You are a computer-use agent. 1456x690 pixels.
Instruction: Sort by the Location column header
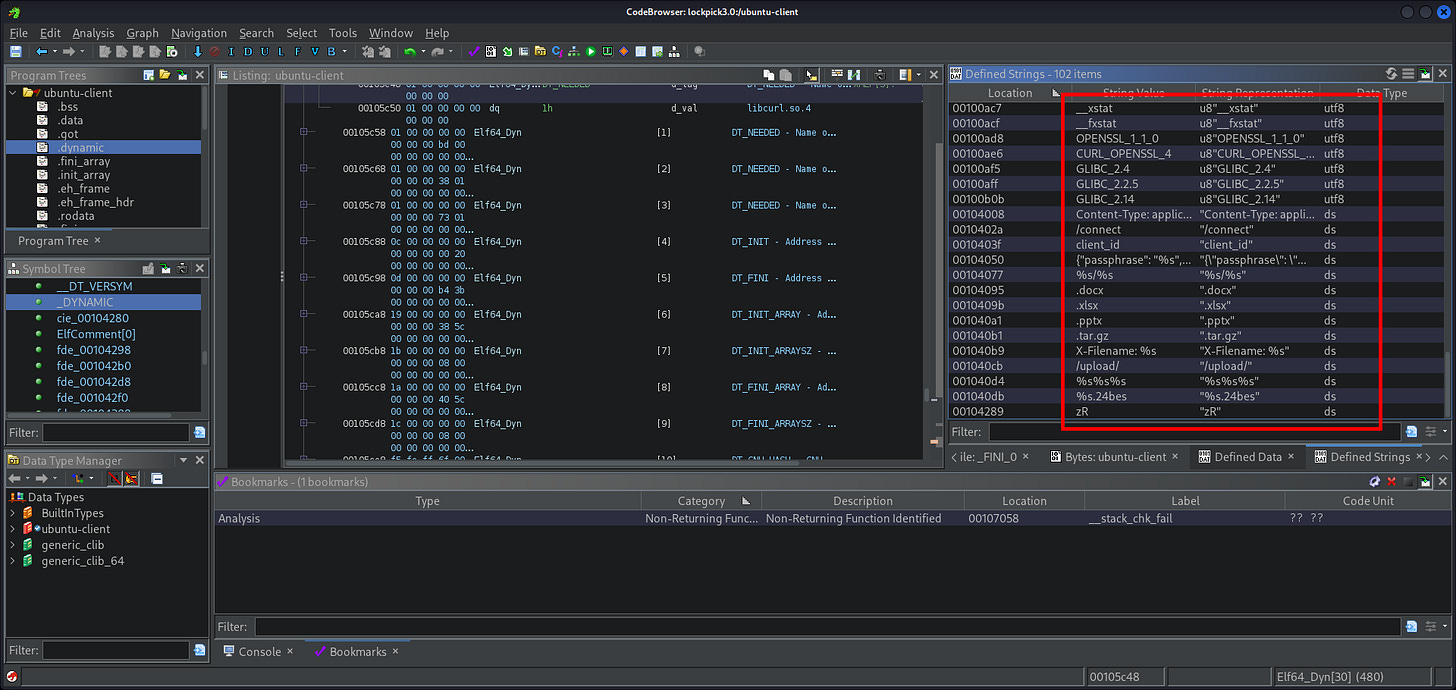1009,93
